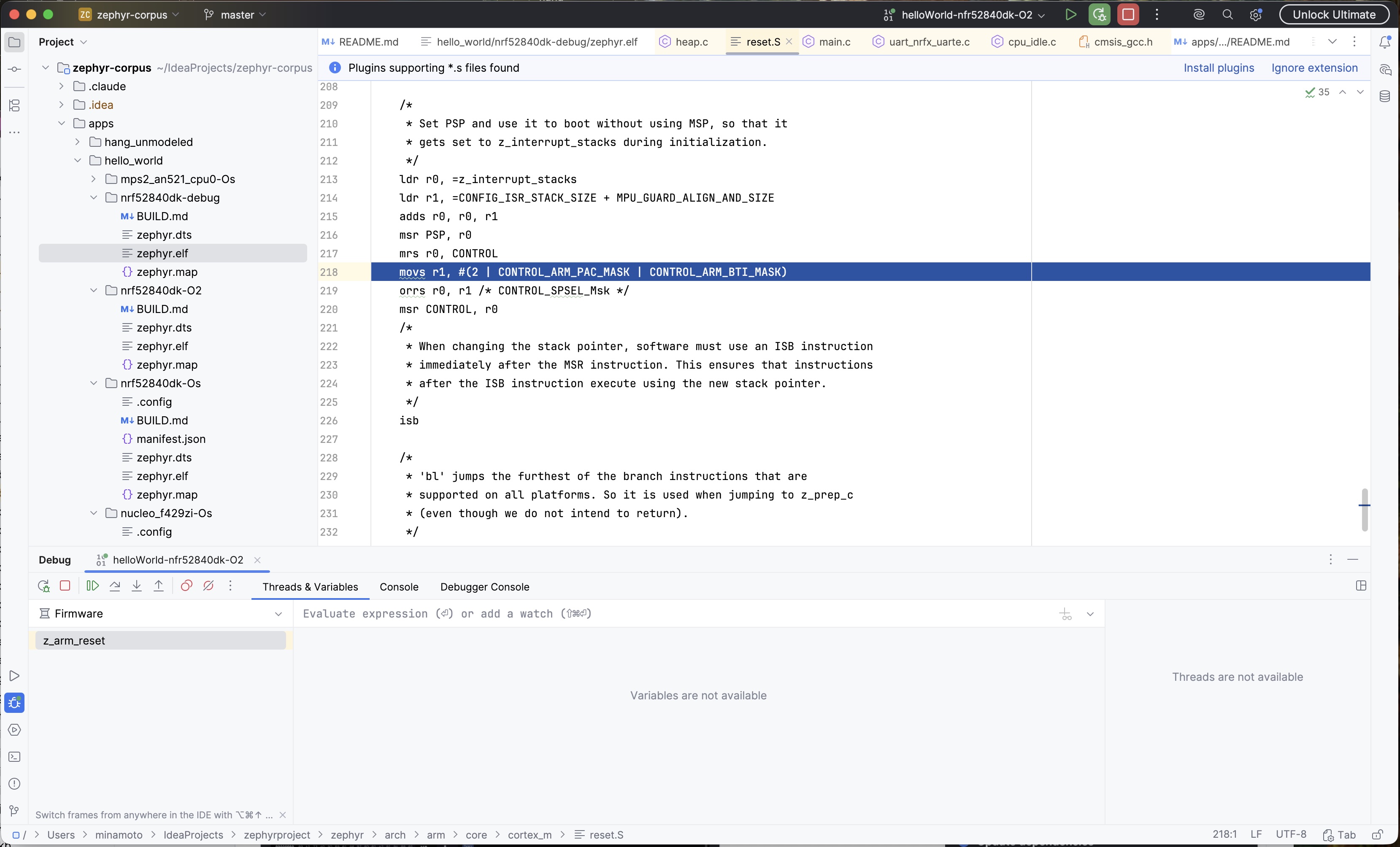Collapse the apps folder
The width and height of the screenshot is (1400, 847).
61,123
